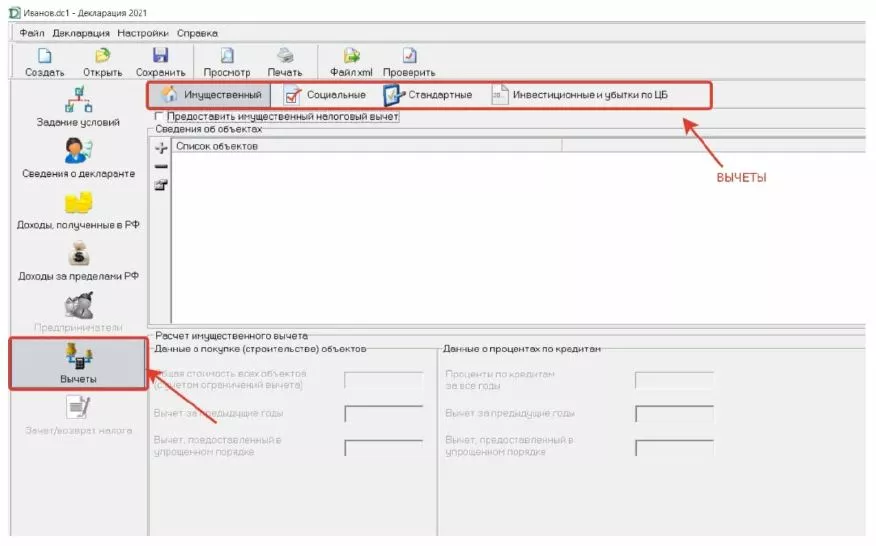Switch to the Стандартные deductions tab
The height and width of the screenshot is (546, 876).
pos(428,96)
